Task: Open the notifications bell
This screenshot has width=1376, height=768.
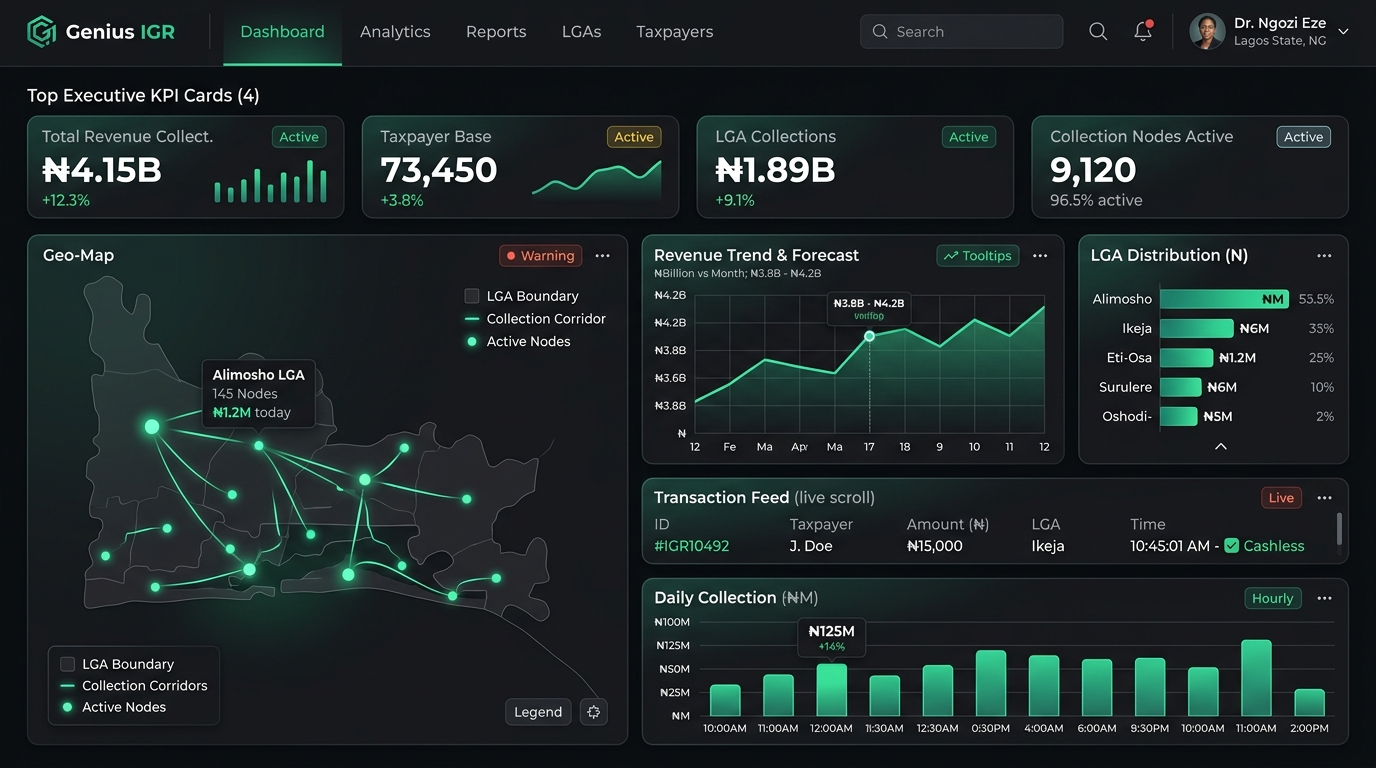Action: (1143, 31)
